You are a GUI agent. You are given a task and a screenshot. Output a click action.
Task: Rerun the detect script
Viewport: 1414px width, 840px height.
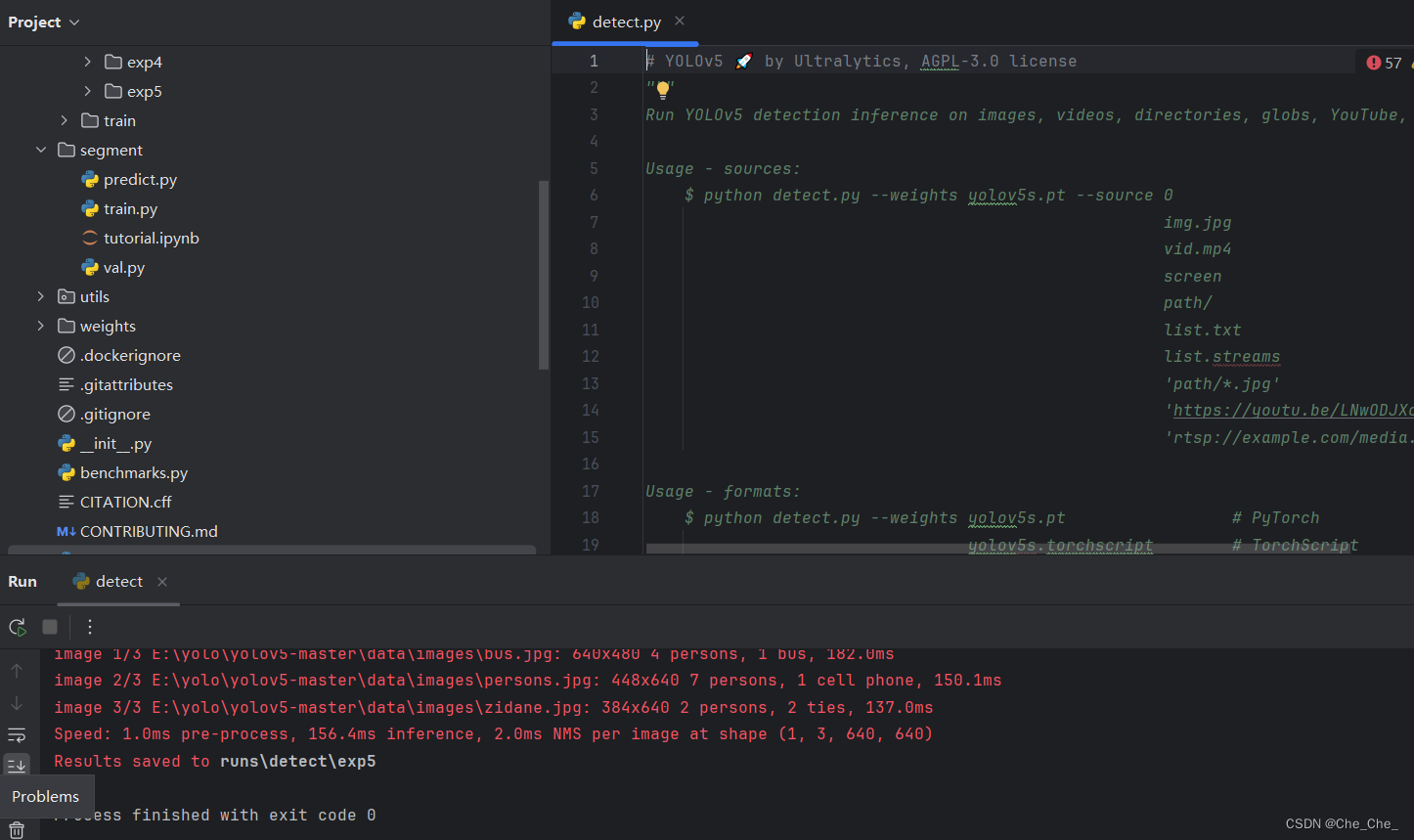[x=18, y=627]
